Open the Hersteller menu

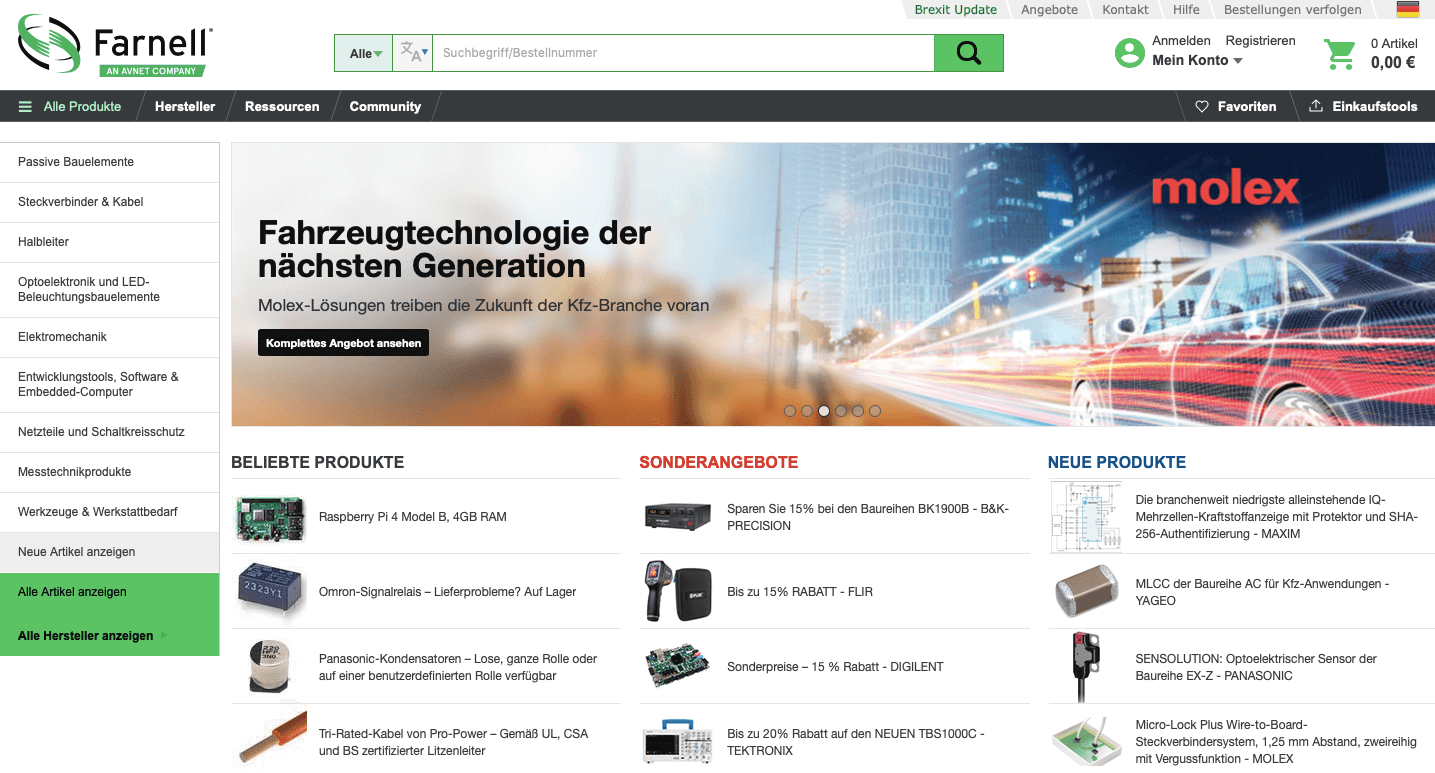[x=185, y=106]
